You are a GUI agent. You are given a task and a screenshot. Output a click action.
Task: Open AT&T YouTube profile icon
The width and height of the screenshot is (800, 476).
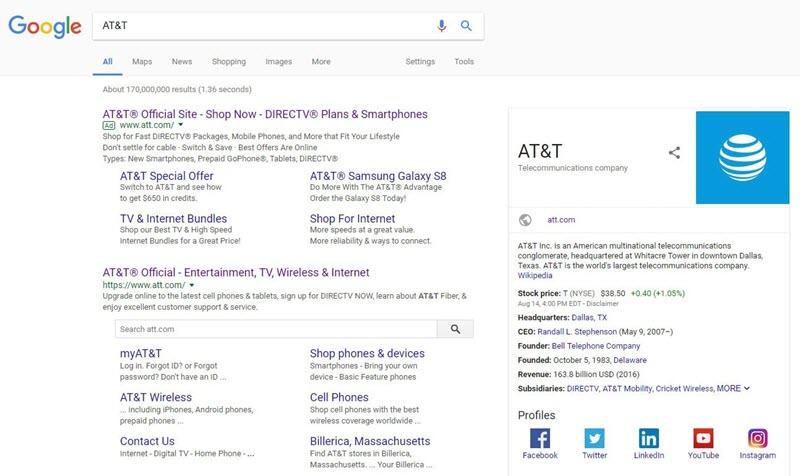pos(703,438)
